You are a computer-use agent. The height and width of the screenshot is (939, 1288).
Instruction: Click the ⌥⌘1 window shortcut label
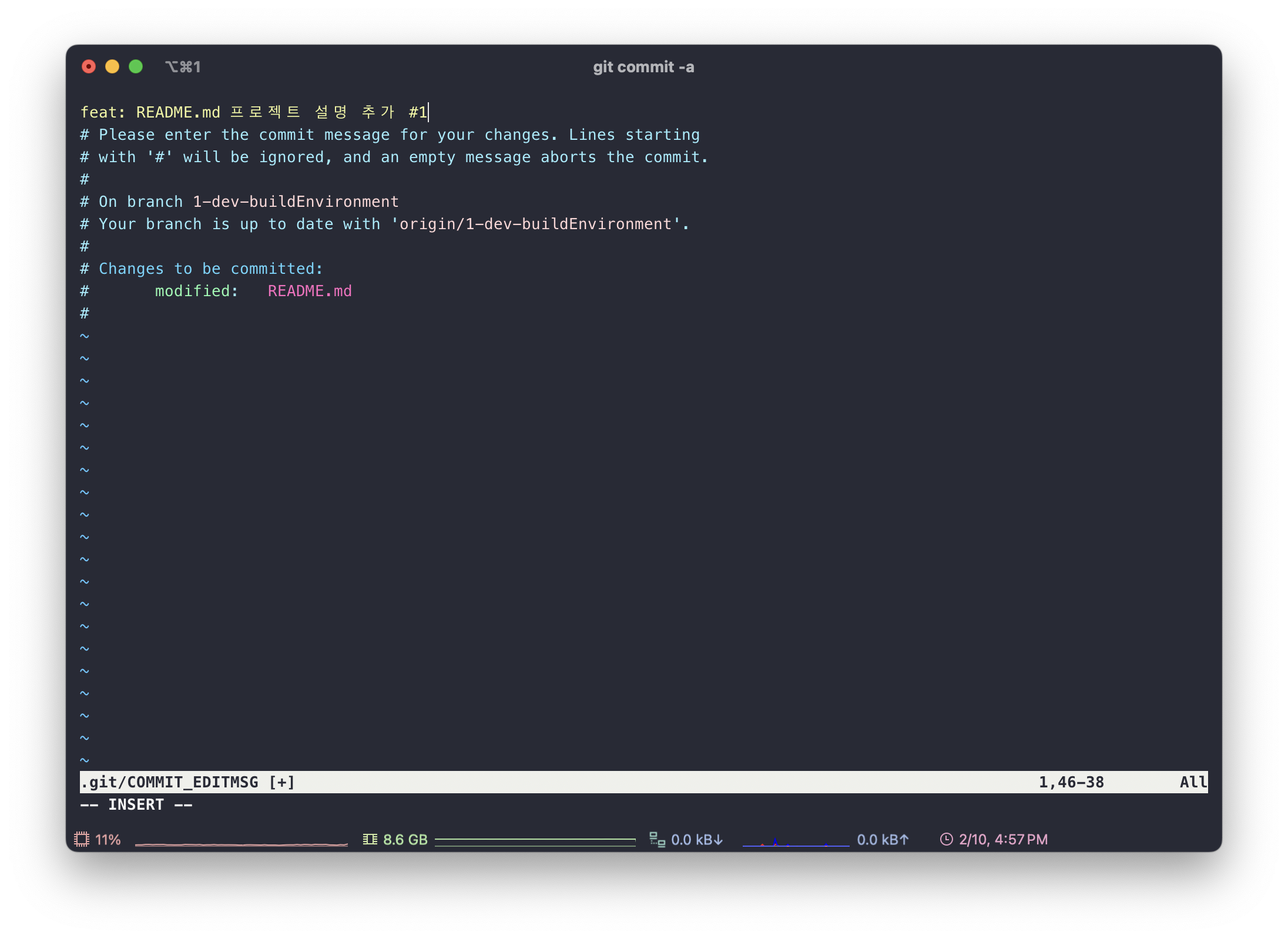click(183, 67)
